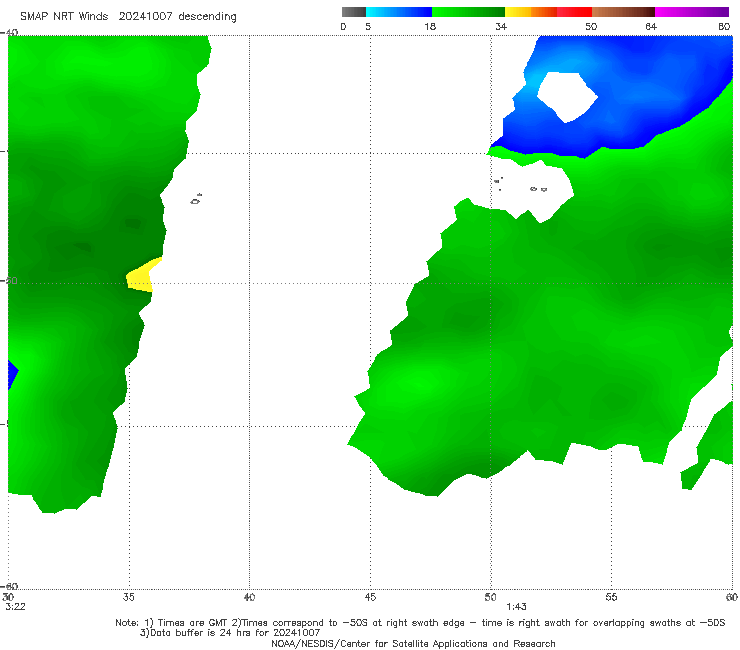This screenshot has width=740, height=650.
Task: Click the longitude axis label "35"
Action: point(129,597)
